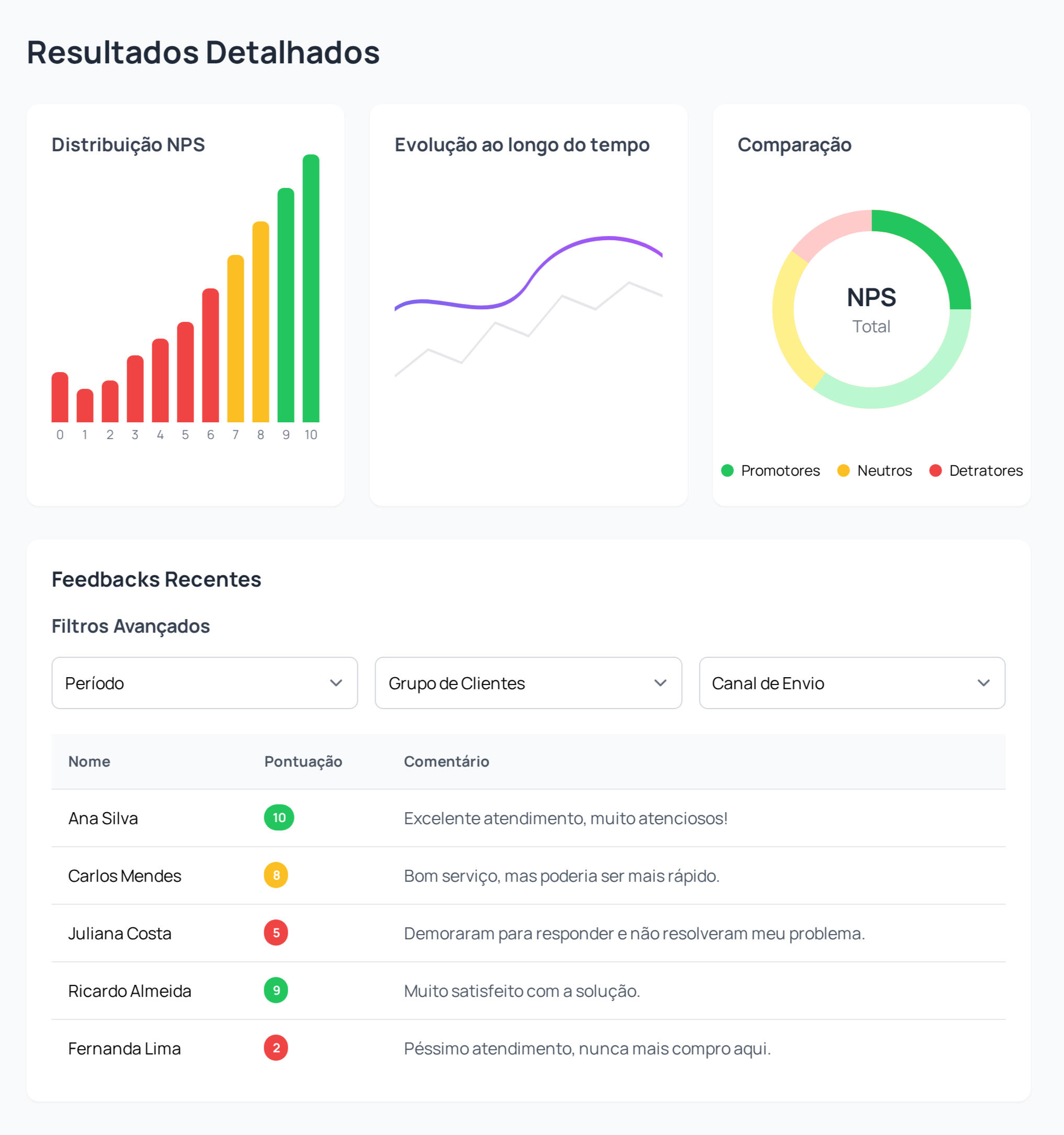The width and height of the screenshot is (1064, 1135).
Task: Click Juliana Costa's red score 5 badge
Action: pyautogui.click(x=276, y=933)
